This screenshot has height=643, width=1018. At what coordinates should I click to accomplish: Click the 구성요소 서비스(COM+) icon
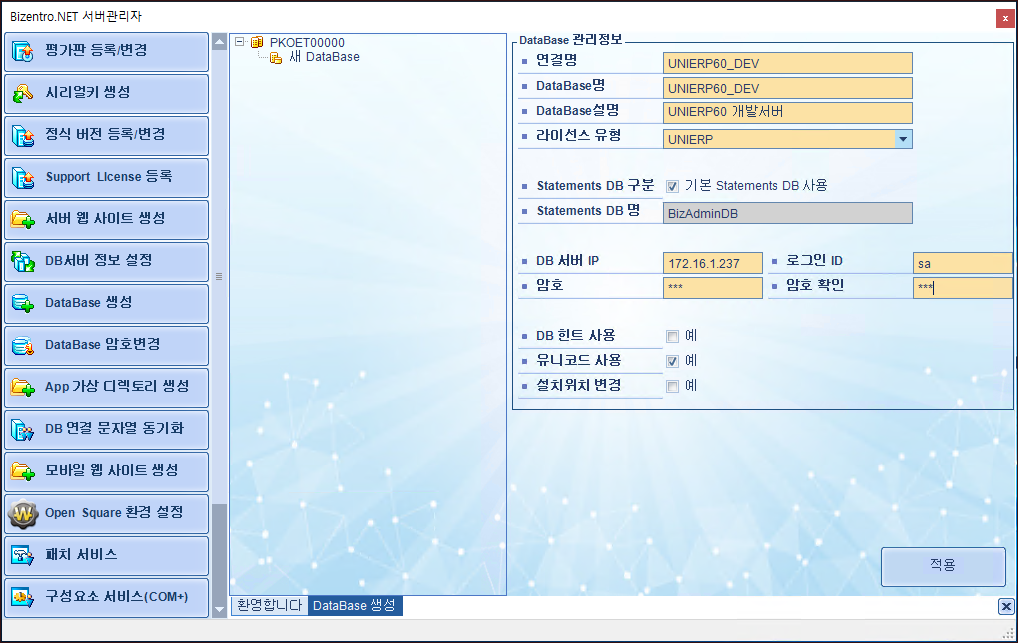[23, 597]
